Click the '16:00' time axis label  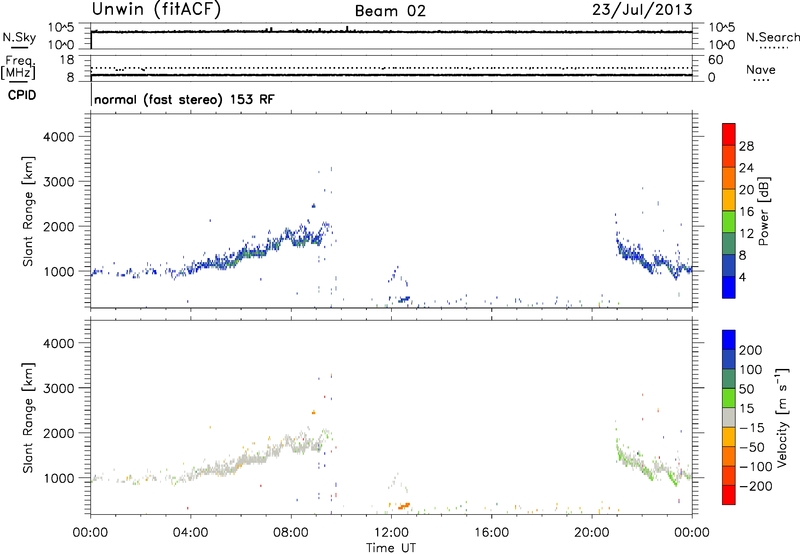(x=491, y=533)
